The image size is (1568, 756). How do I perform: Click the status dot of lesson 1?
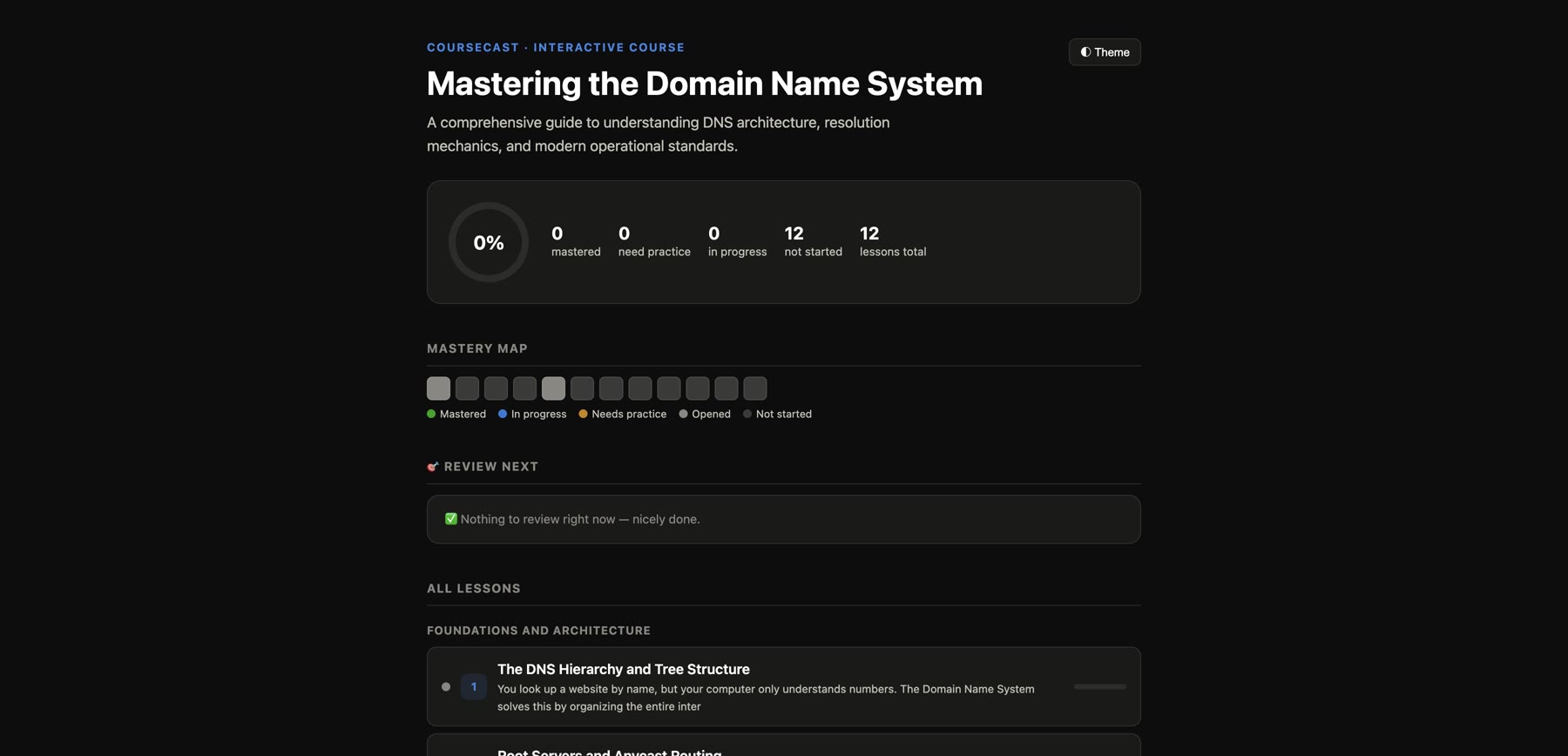(x=446, y=686)
